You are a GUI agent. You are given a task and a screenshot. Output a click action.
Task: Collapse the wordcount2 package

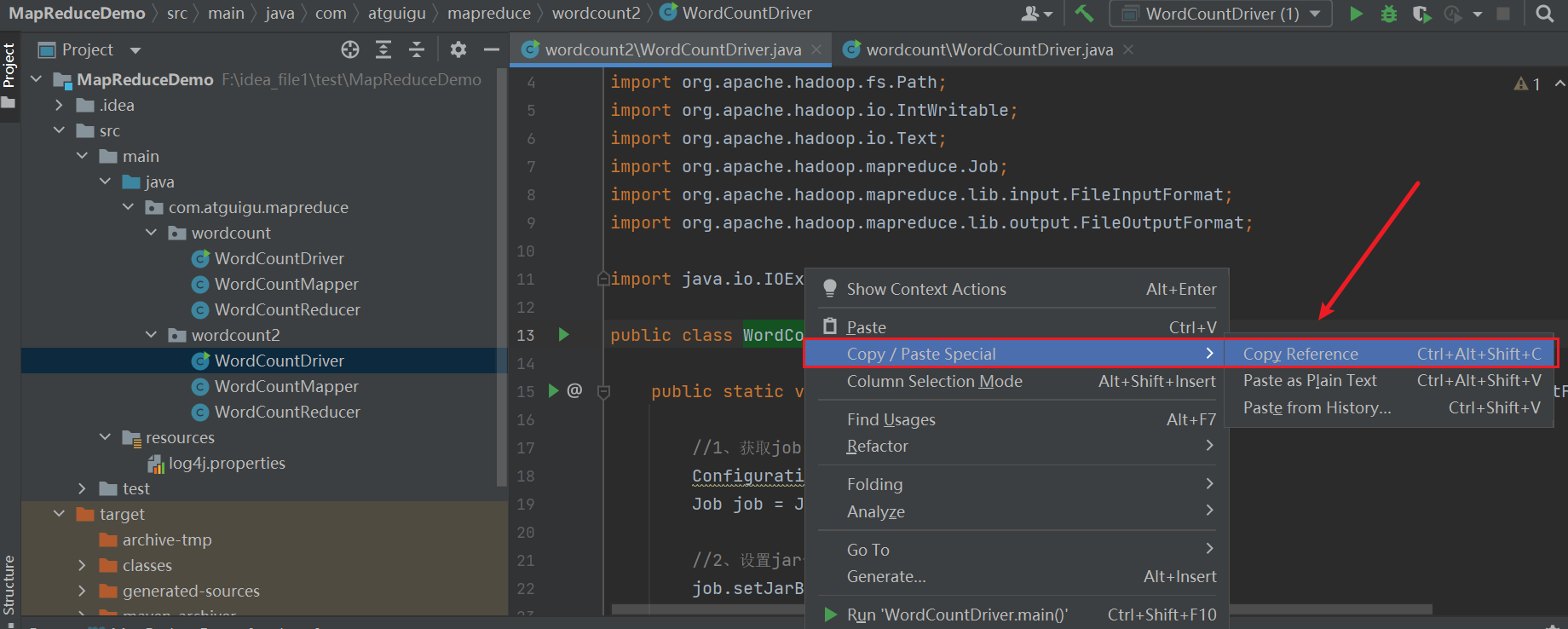[151, 335]
